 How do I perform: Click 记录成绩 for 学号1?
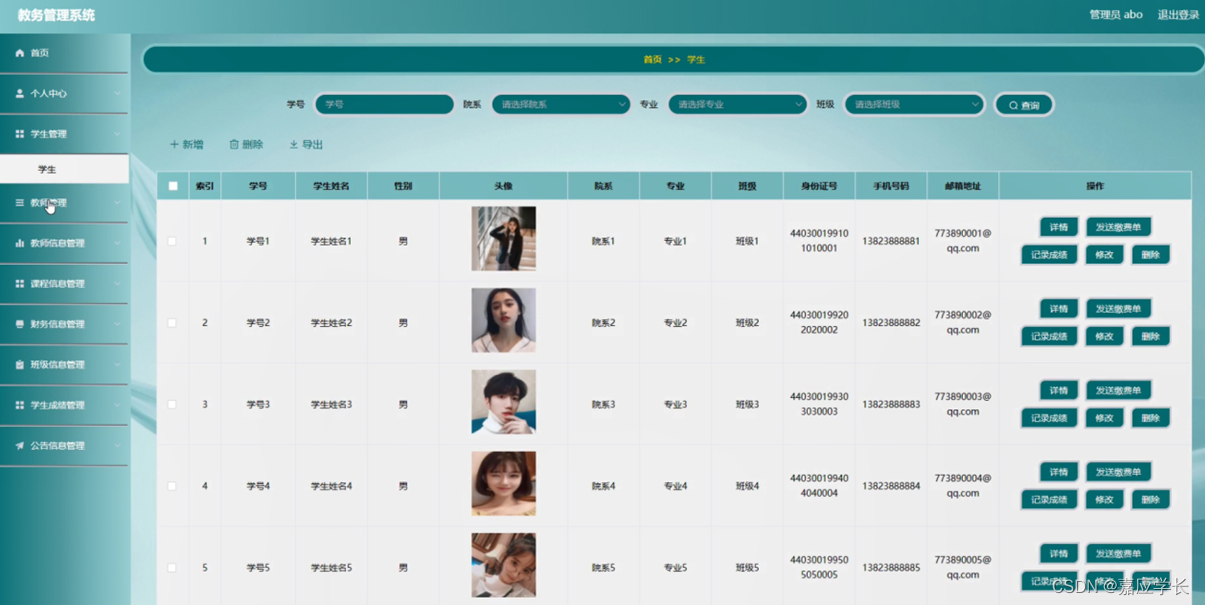[1049, 255]
